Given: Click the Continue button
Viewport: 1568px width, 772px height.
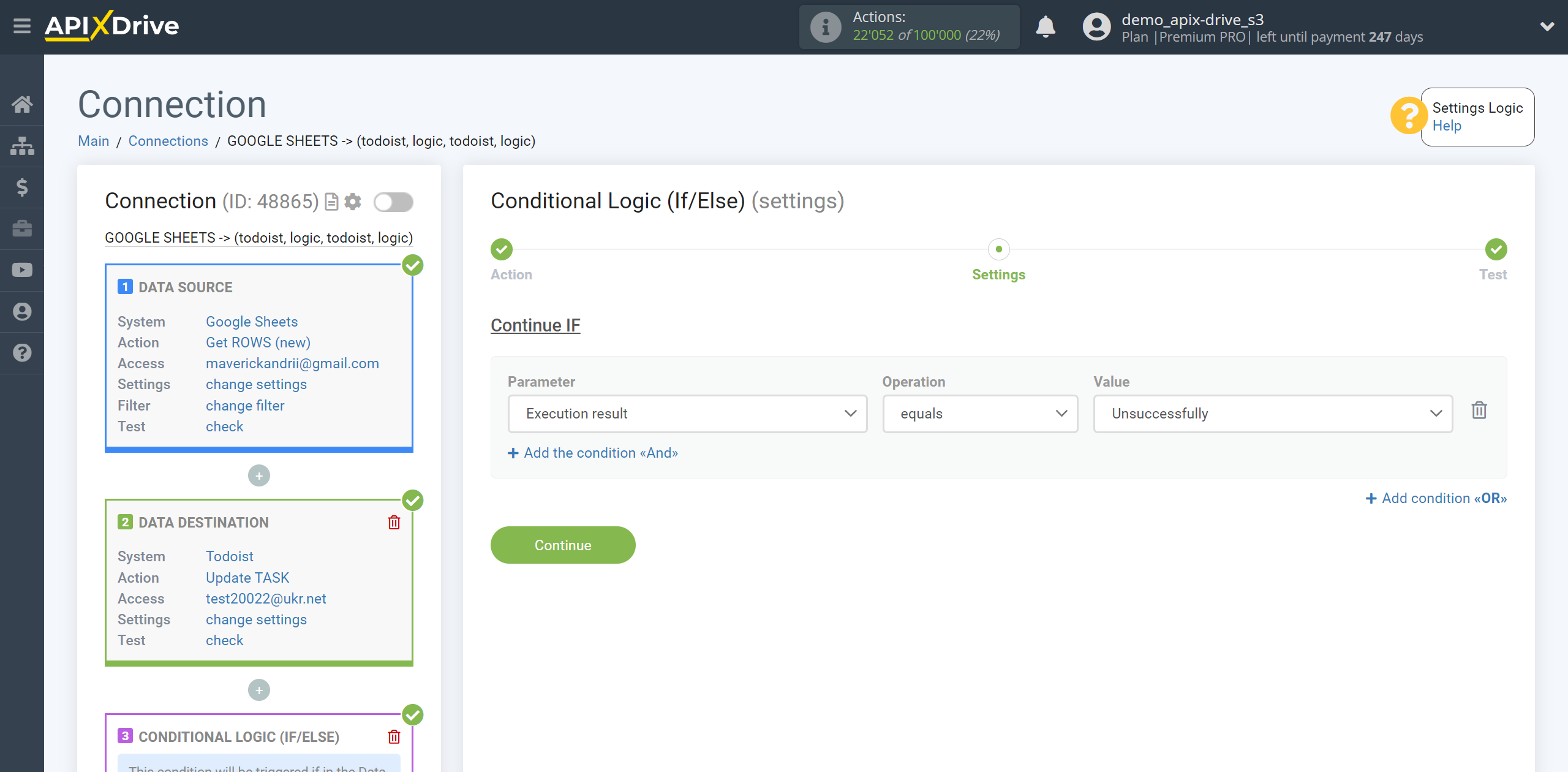Looking at the screenshot, I should [563, 545].
